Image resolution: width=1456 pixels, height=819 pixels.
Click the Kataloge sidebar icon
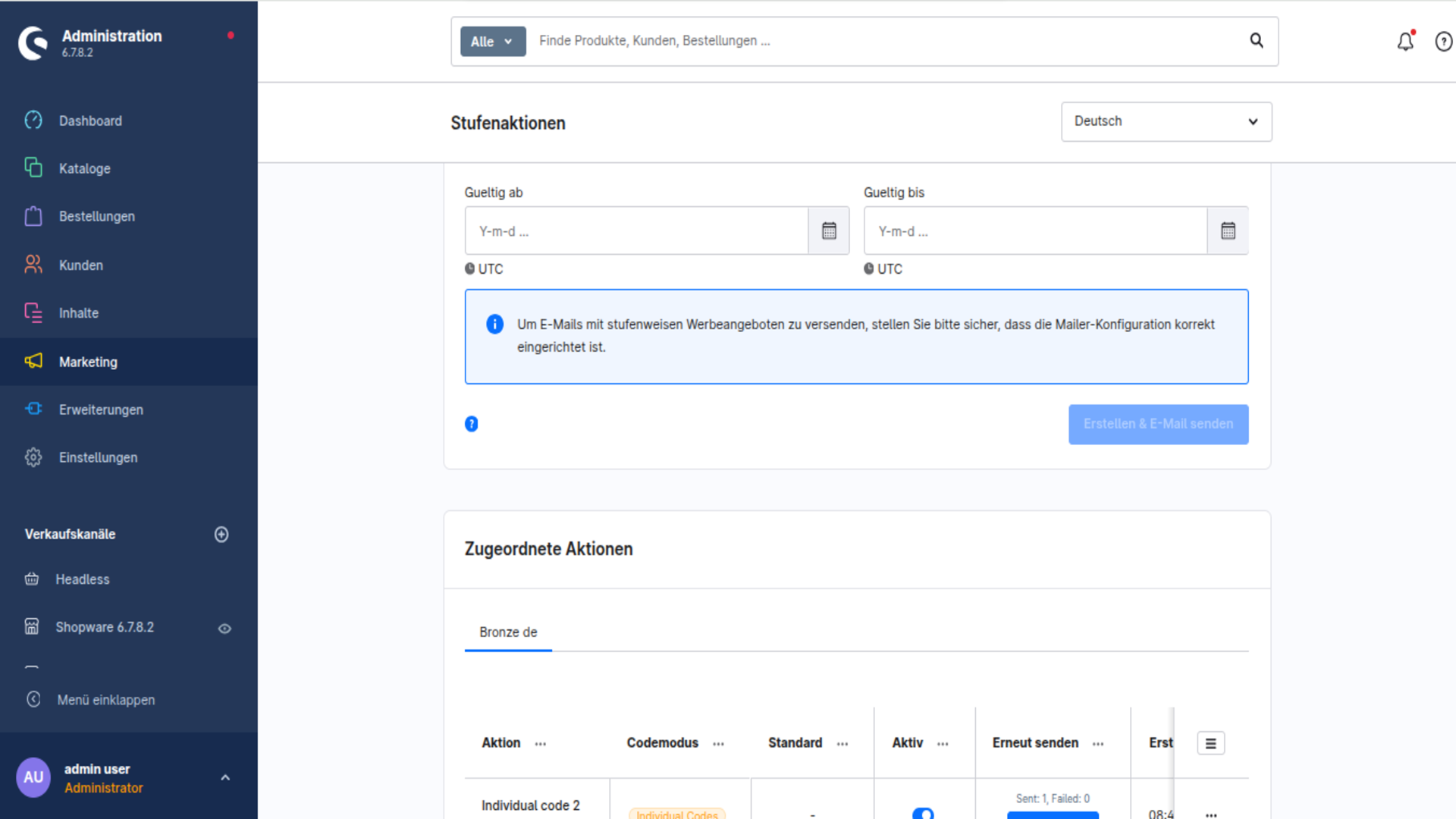[x=33, y=168]
